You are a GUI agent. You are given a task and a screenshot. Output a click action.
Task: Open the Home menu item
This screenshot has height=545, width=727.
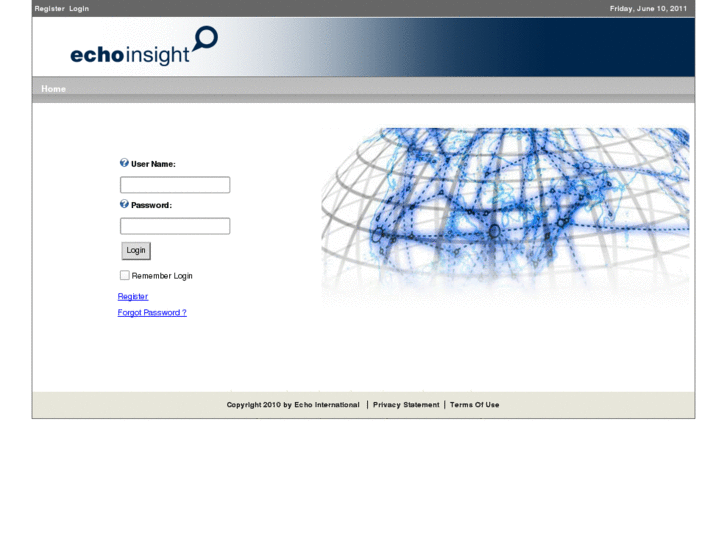[53, 89]
